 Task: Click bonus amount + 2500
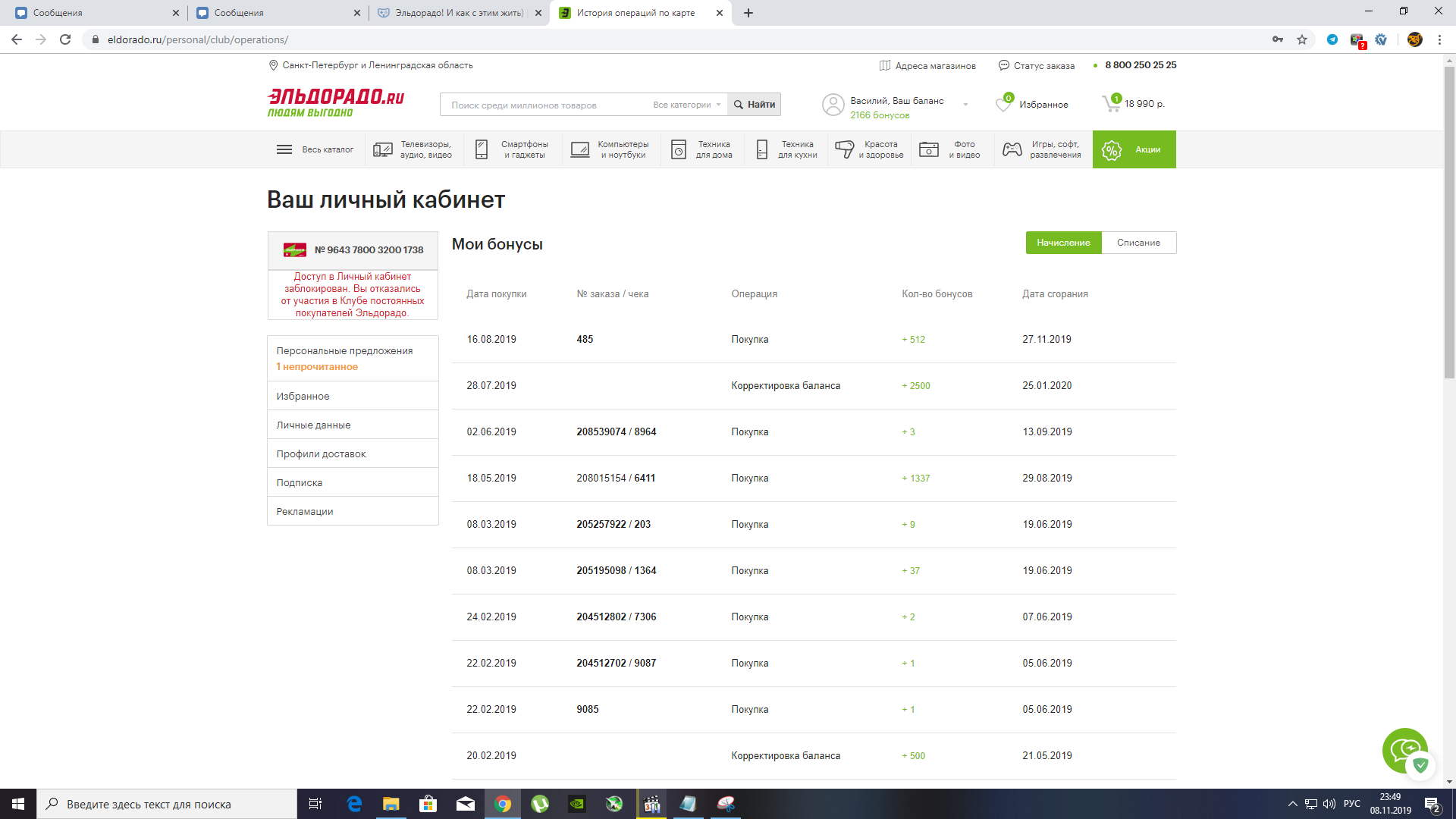click(x=915, y=385)
